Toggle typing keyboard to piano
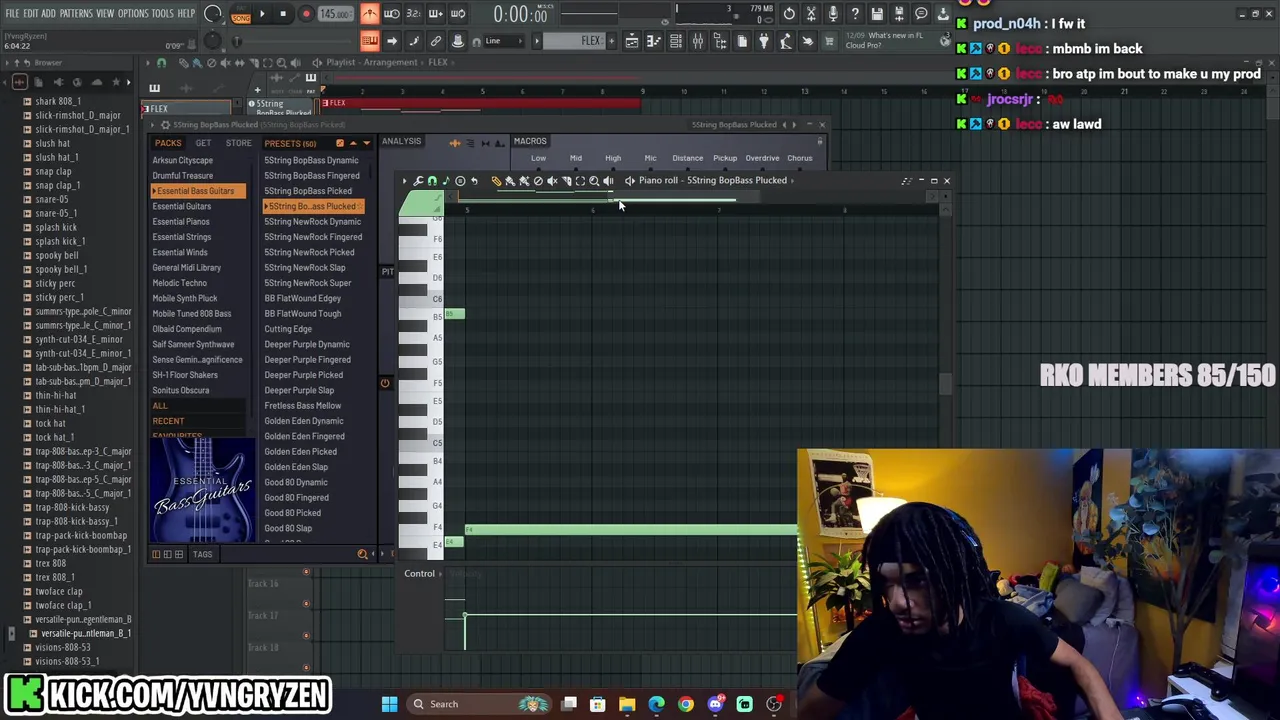 pyautogui.click(x=370, y=41)
